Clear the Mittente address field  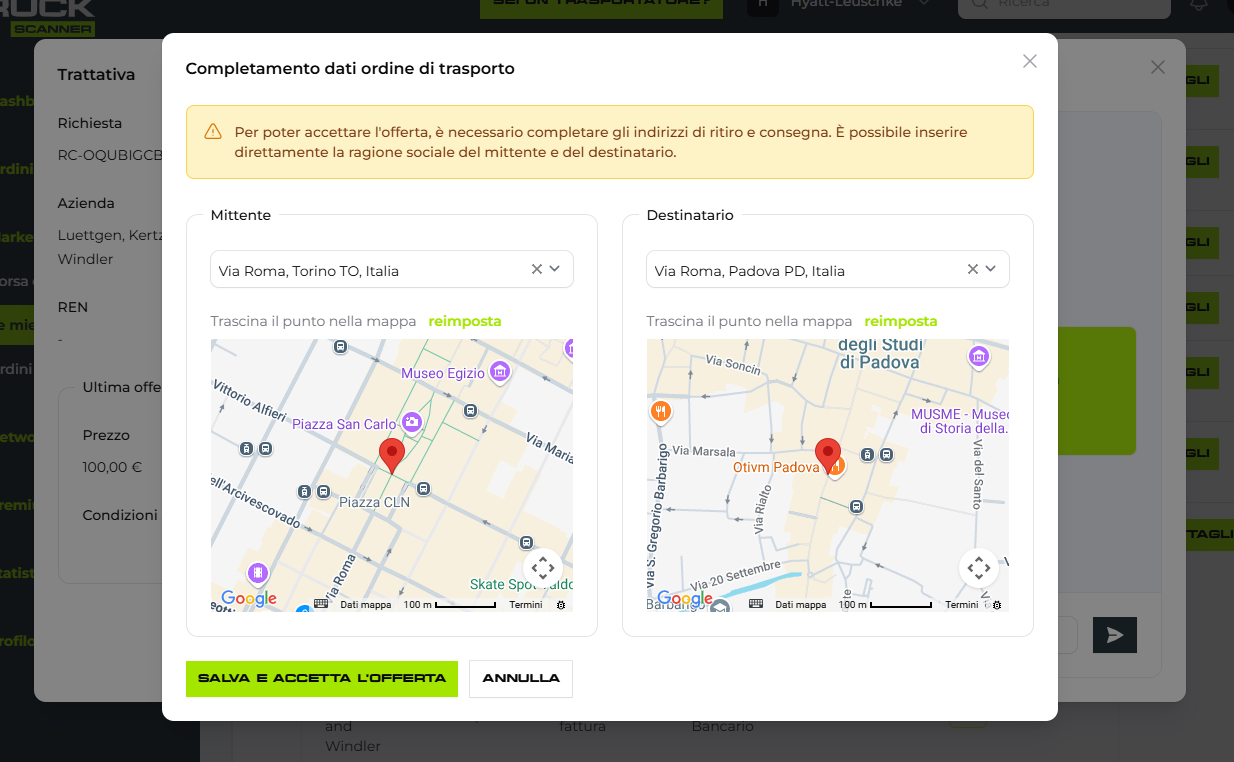(x=536, y=269)
